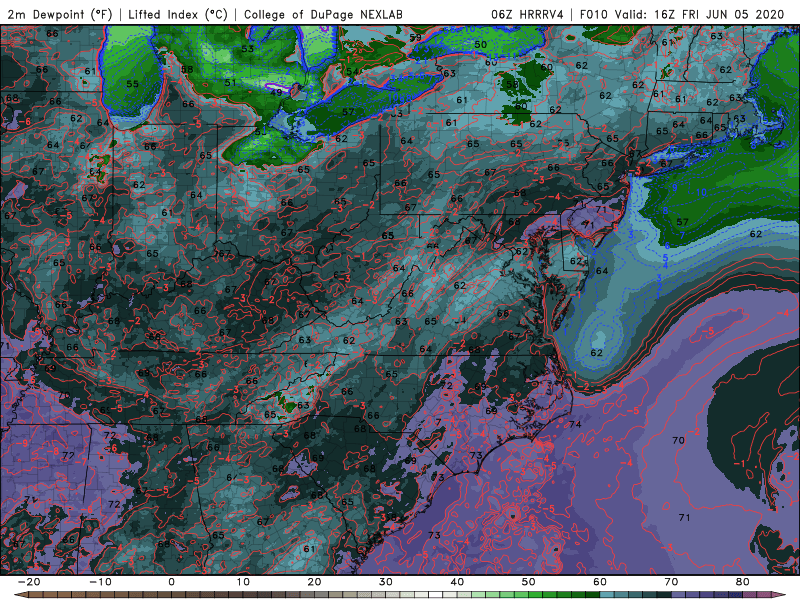Select the "55" dewpoint value over Lake Michigan
The width and height of the screenshot is (800, 600).
[132, 84]
